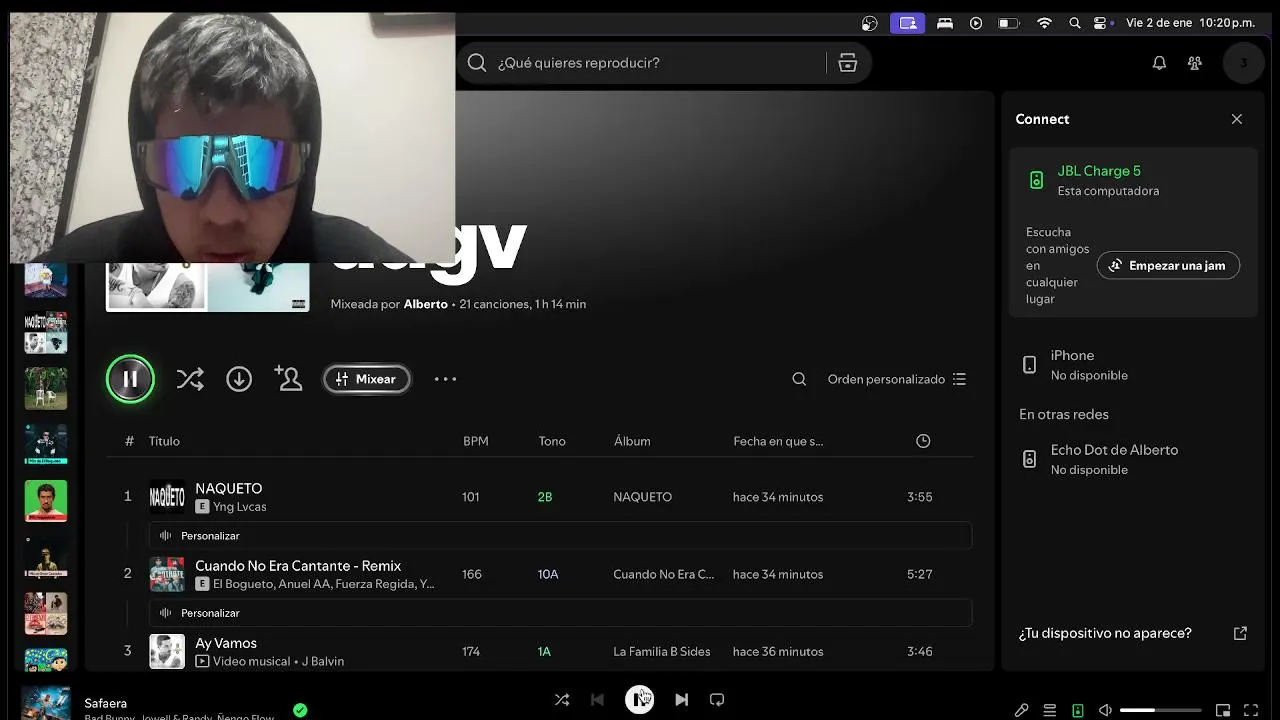Click the Wi-Fi icon in the macOS menu bar
The width and height of the screenshot is (1280, 720).
pos(1044,23)
